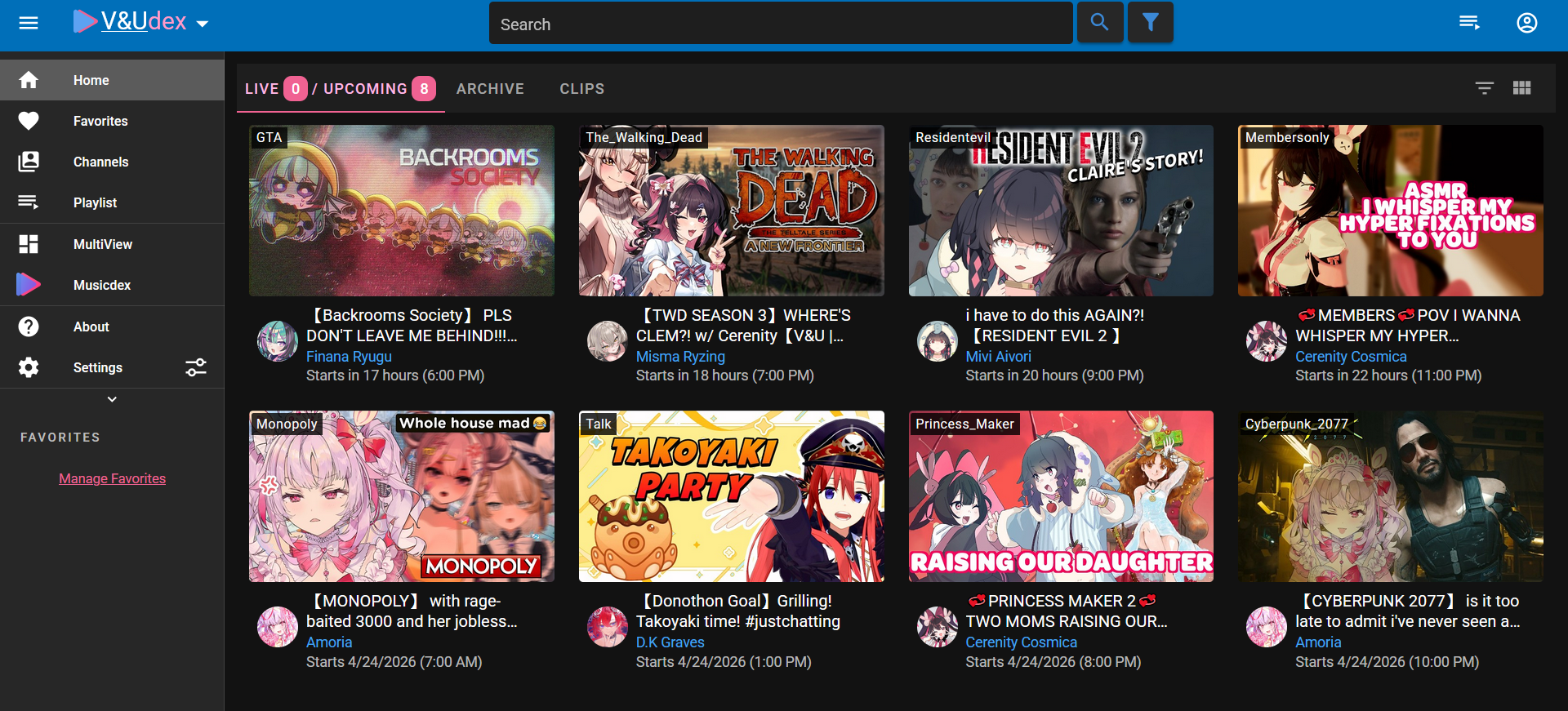Open Playlist in the sidebar
The width and height of the screenshot is (1568, 711).
click(112, 202)
